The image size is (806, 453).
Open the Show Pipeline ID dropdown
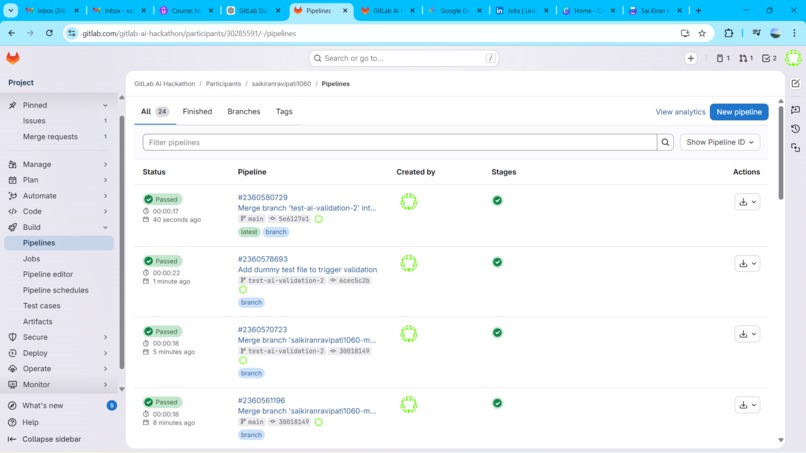coord(720,142)
